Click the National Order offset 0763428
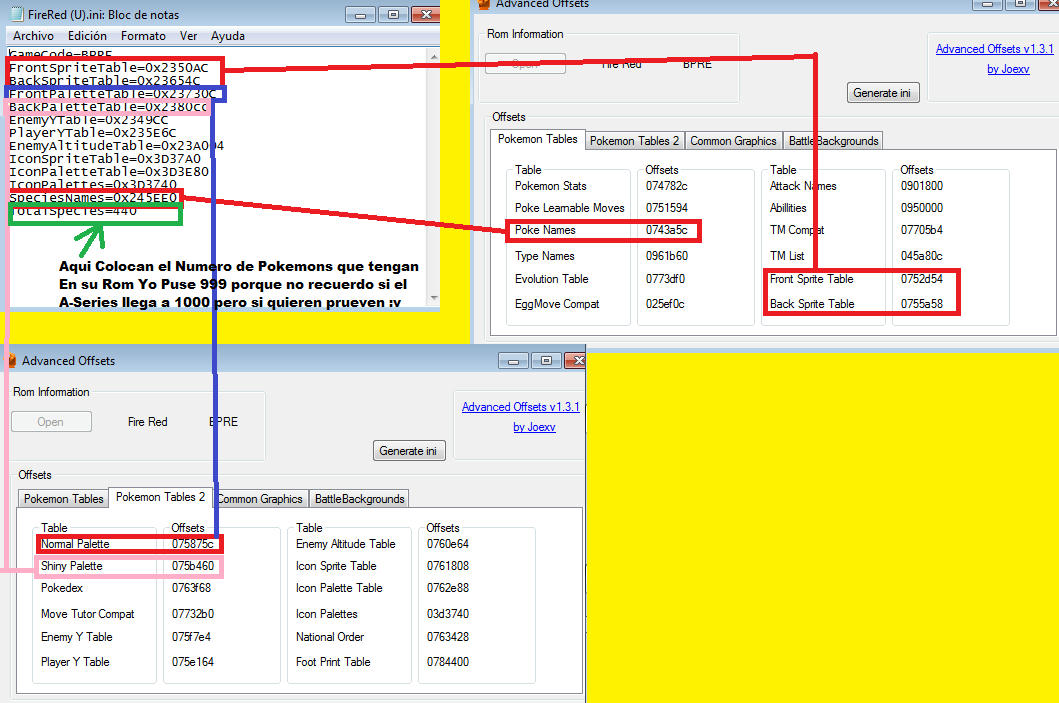1059x703 pixels. coord(447,637)
